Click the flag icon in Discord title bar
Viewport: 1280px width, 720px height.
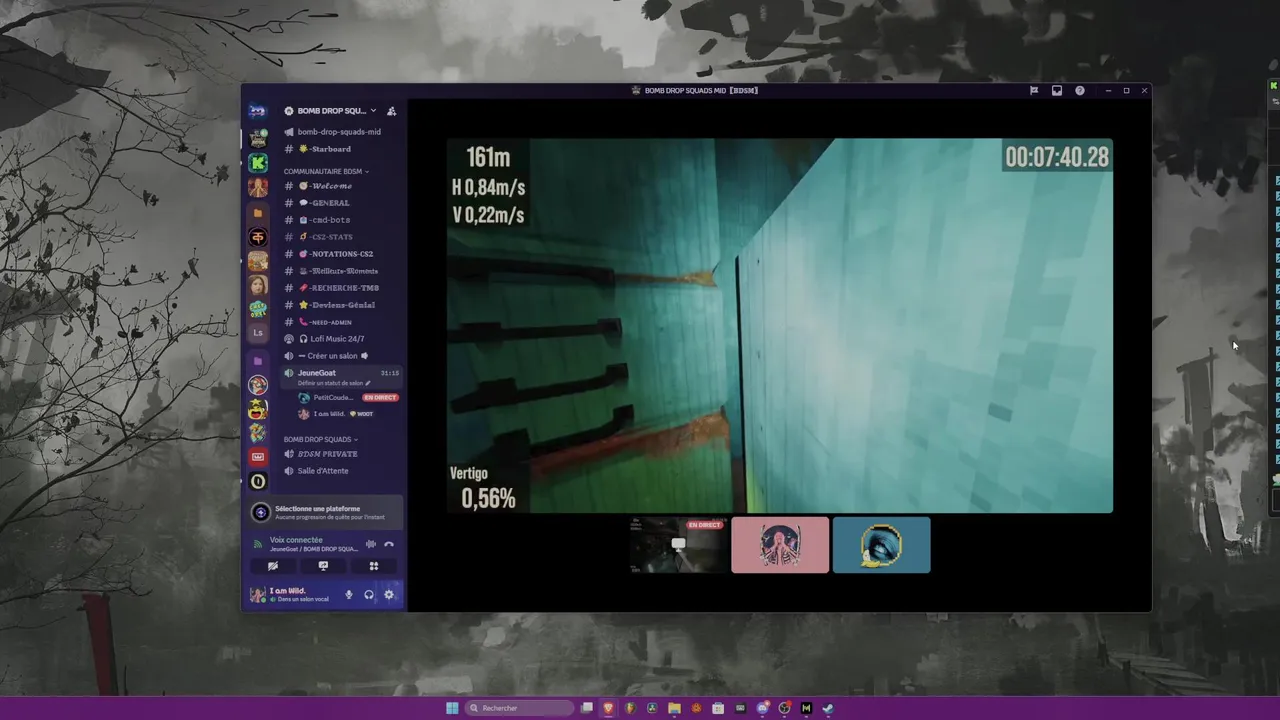[1034, 90]
